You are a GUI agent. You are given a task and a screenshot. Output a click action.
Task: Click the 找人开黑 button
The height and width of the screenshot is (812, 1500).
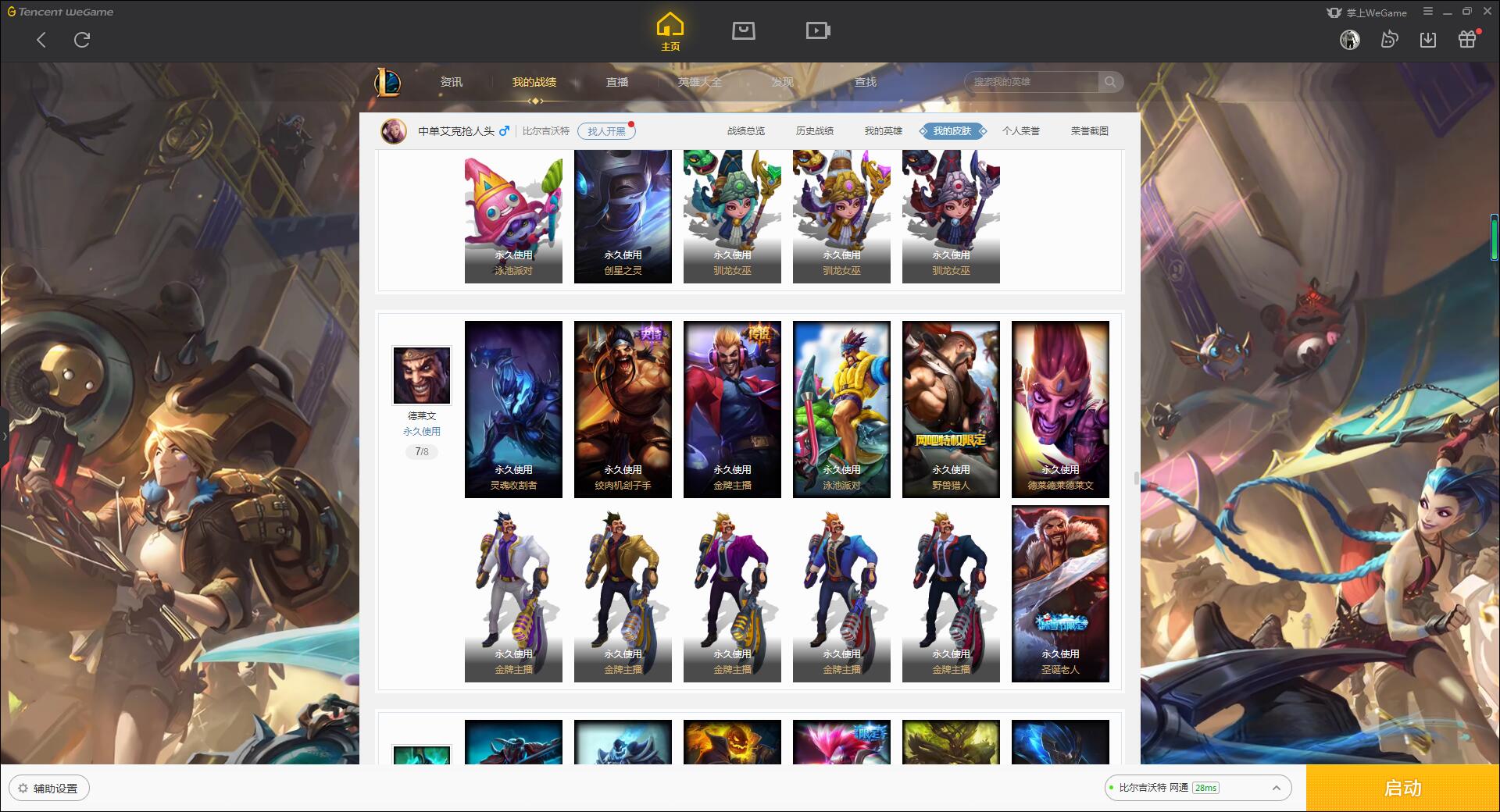click(606, 131)
